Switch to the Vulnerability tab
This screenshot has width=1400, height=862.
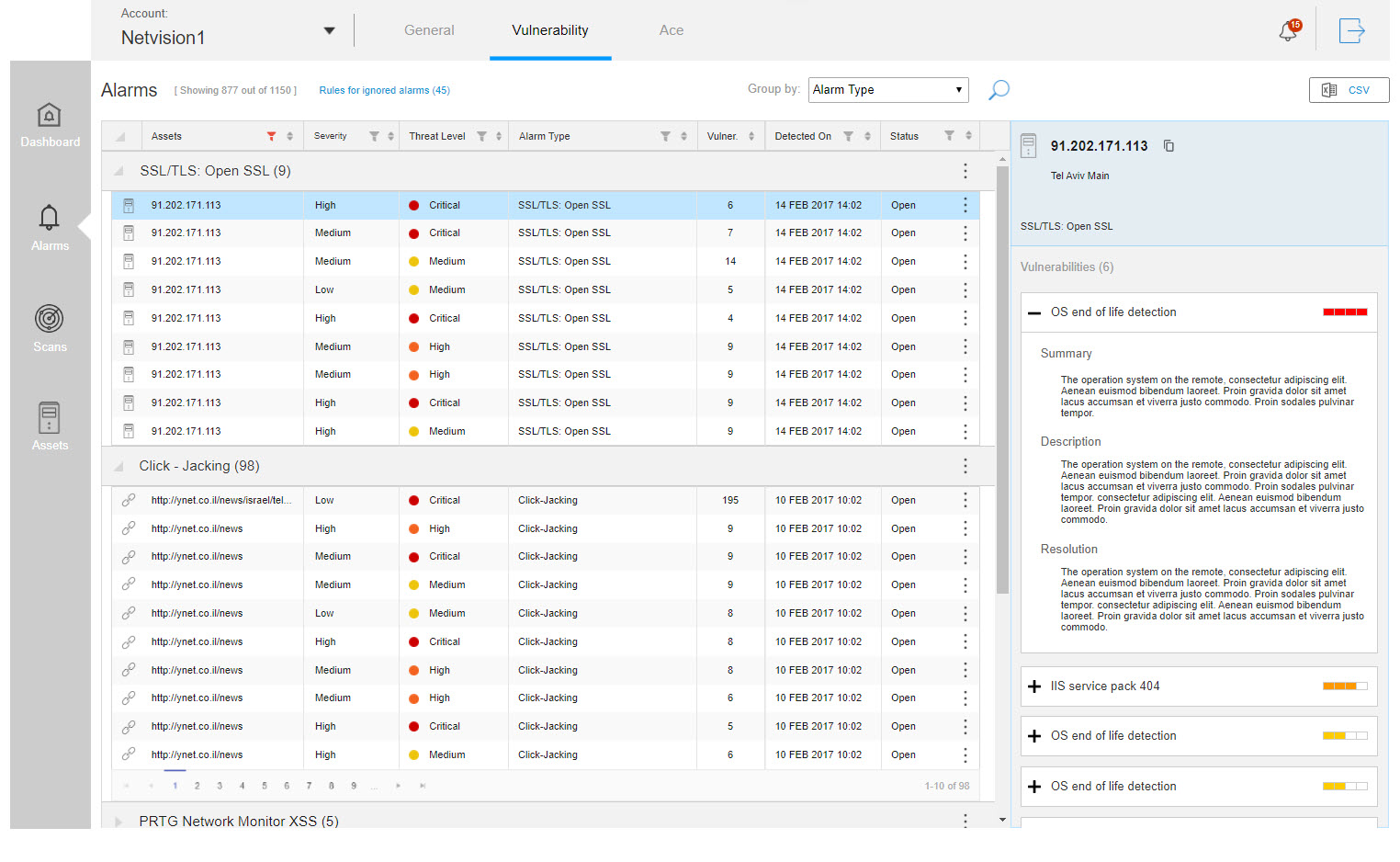[550, 30]
